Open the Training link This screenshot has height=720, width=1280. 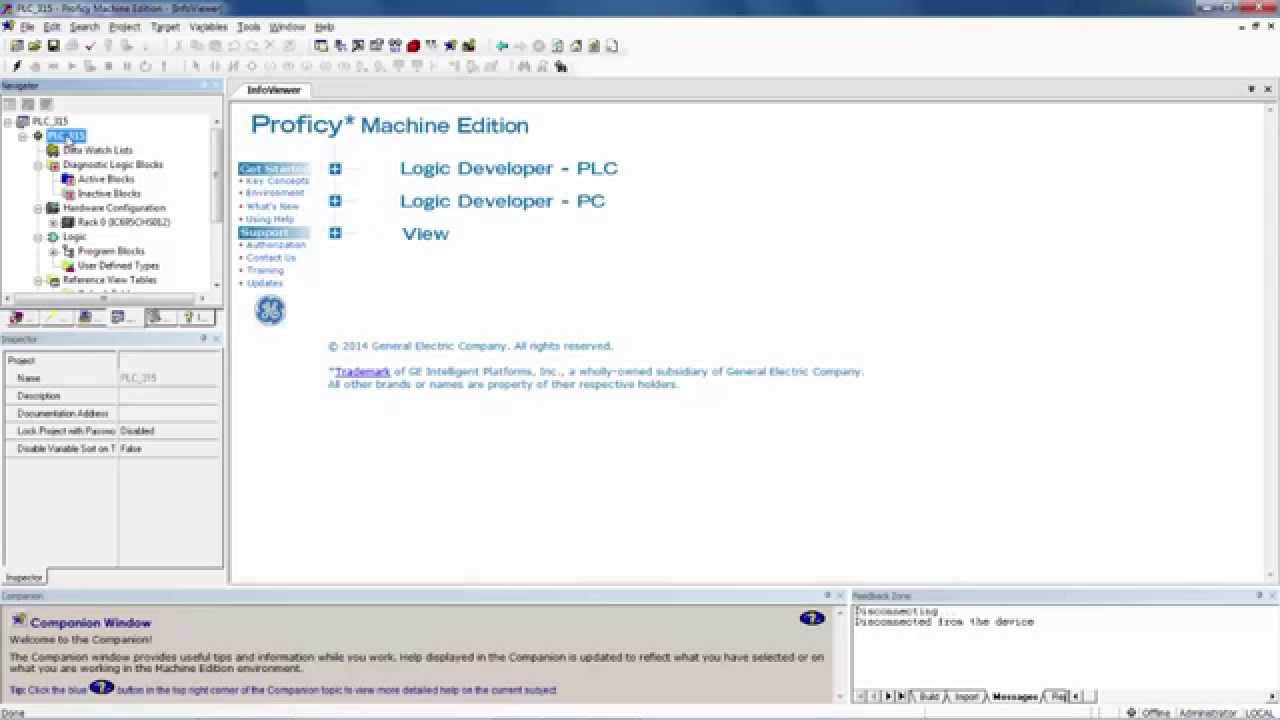(265, 271)
